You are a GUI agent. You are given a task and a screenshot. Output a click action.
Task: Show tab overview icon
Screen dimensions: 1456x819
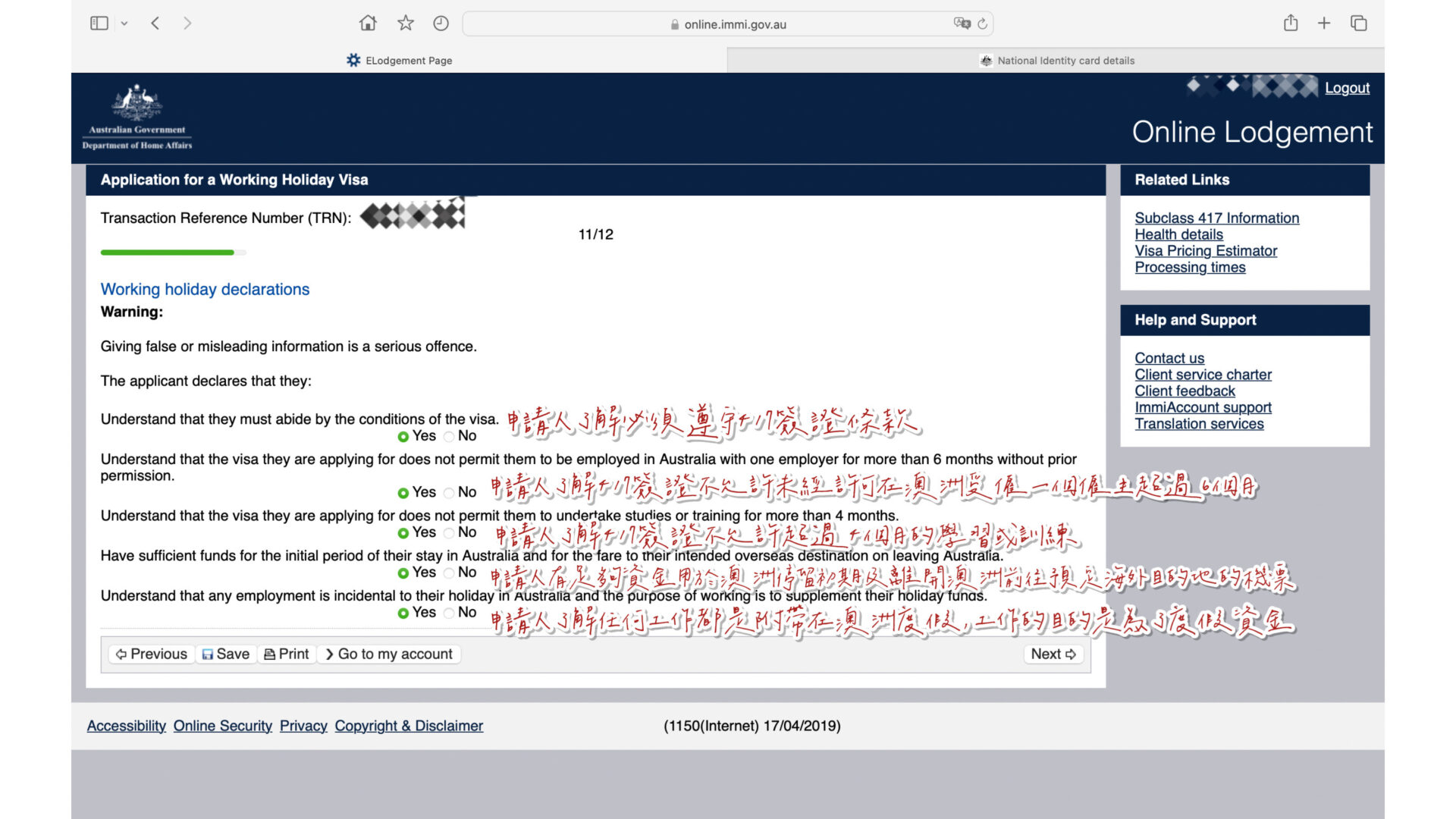[1359, 24]
